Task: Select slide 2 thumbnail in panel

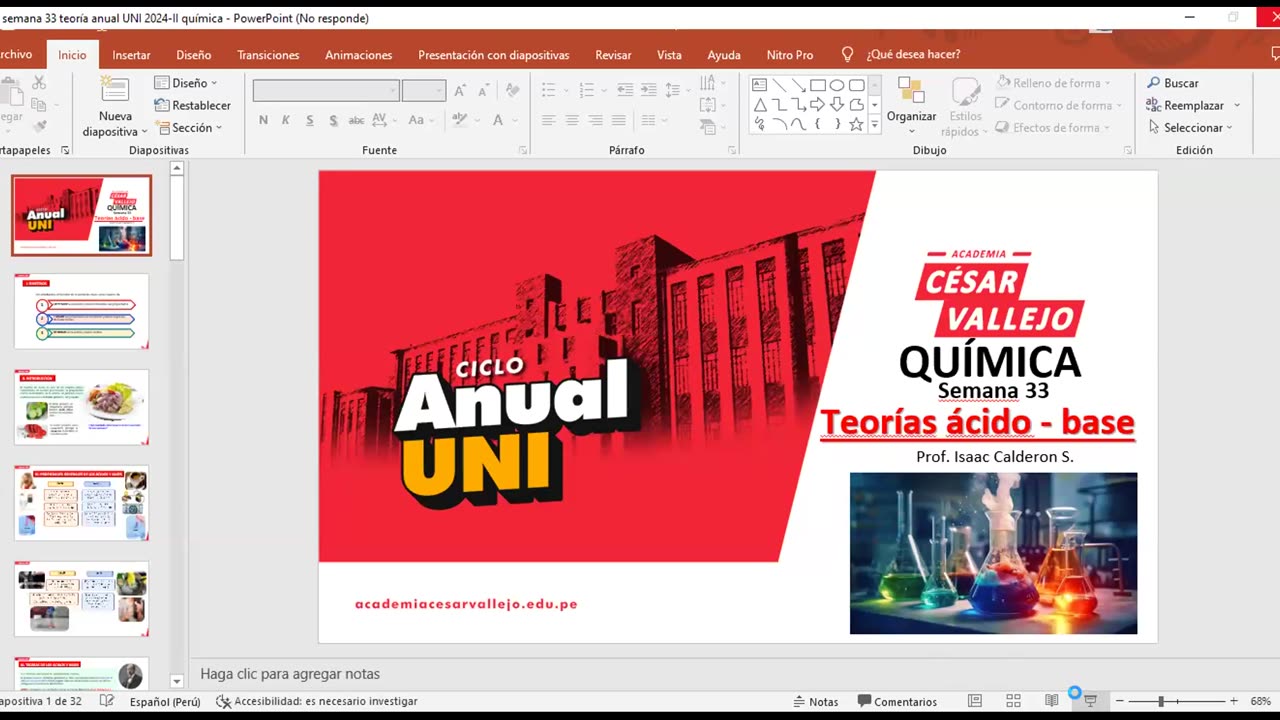Action: 81,311
